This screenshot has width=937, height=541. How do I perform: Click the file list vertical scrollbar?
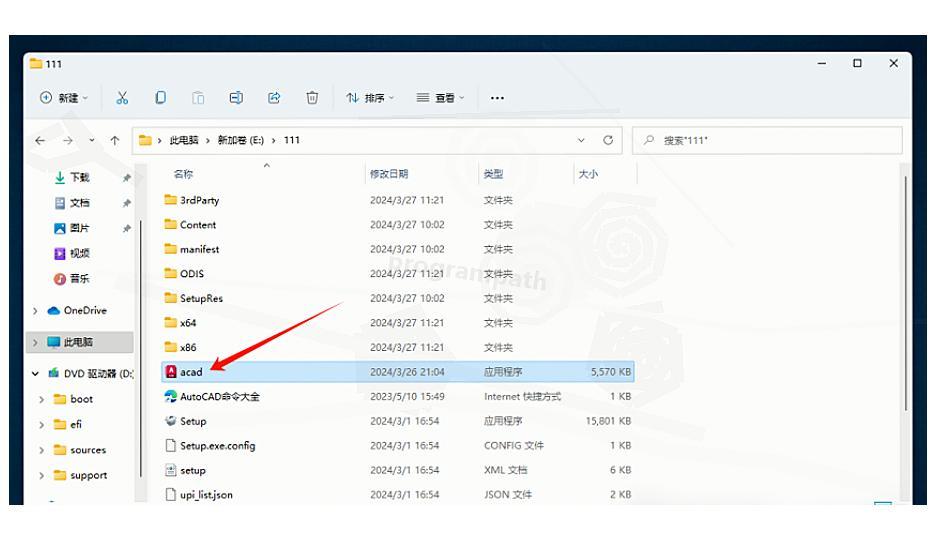(x=906, y=293)
